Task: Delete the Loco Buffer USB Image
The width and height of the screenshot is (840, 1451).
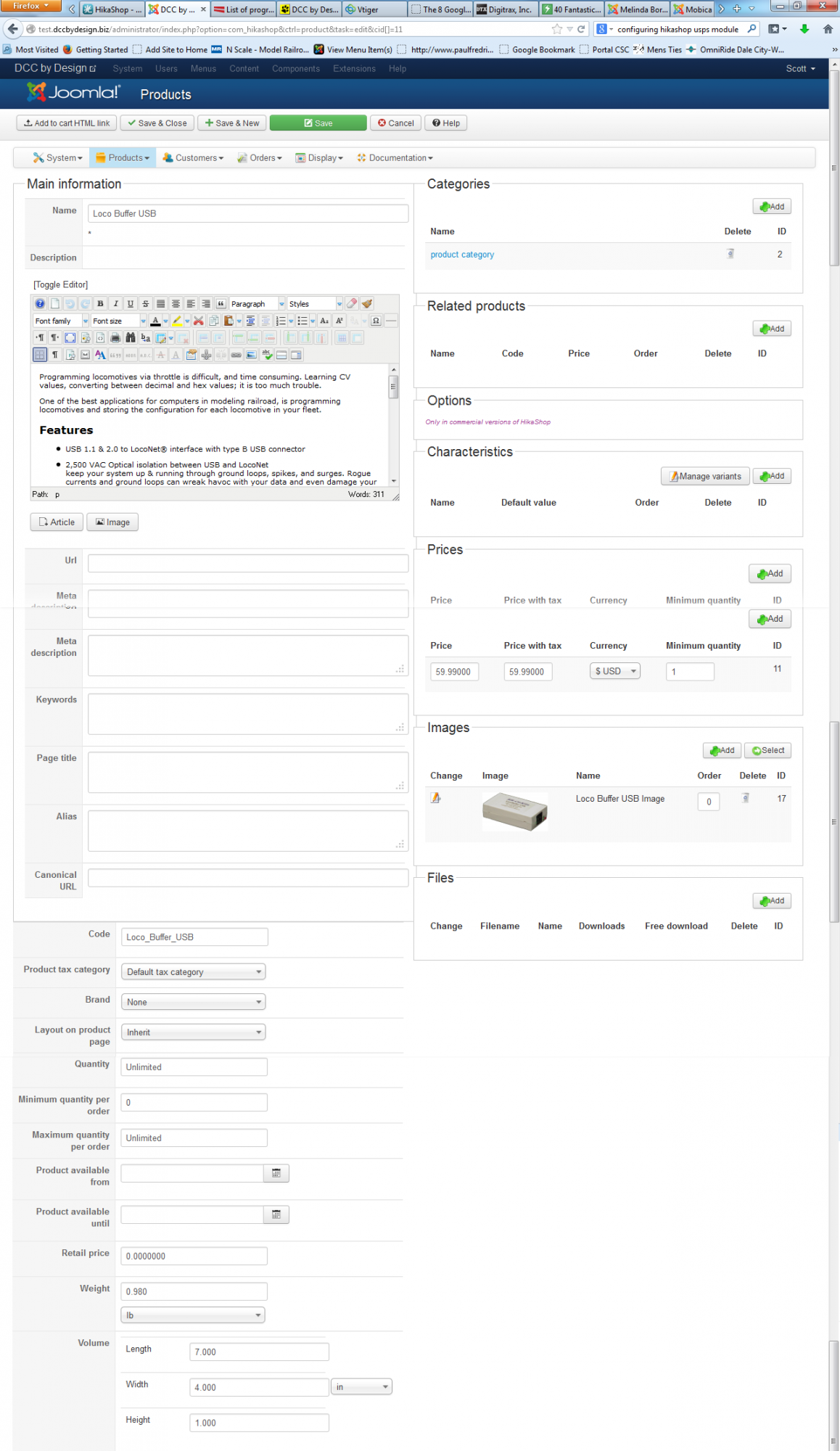Action: point(746,797)
